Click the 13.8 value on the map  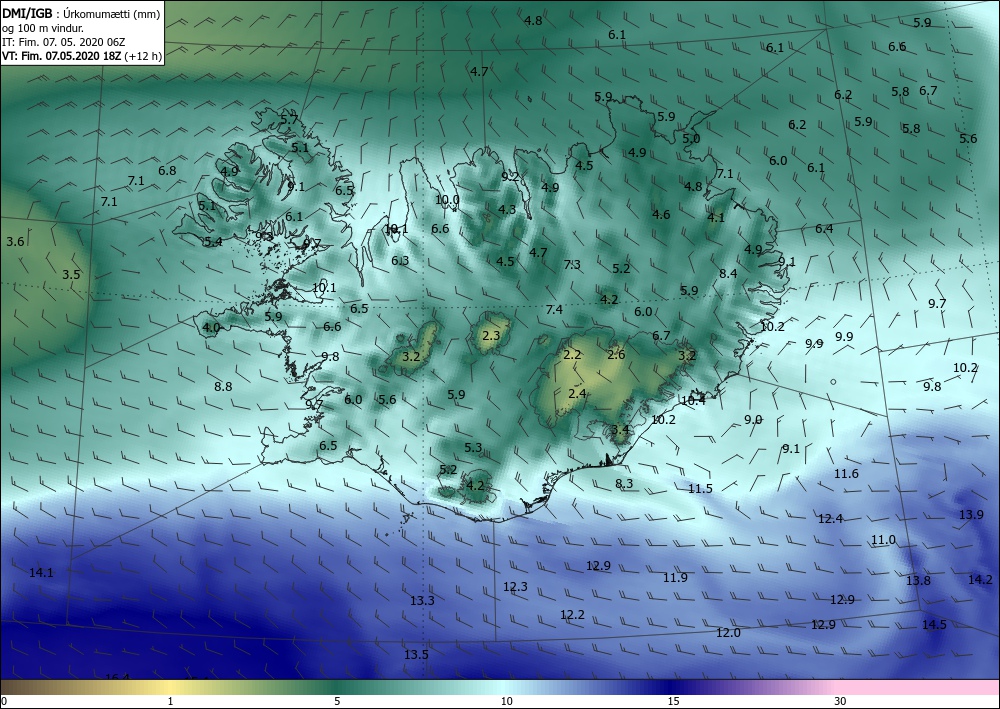(x=918, y=580)
